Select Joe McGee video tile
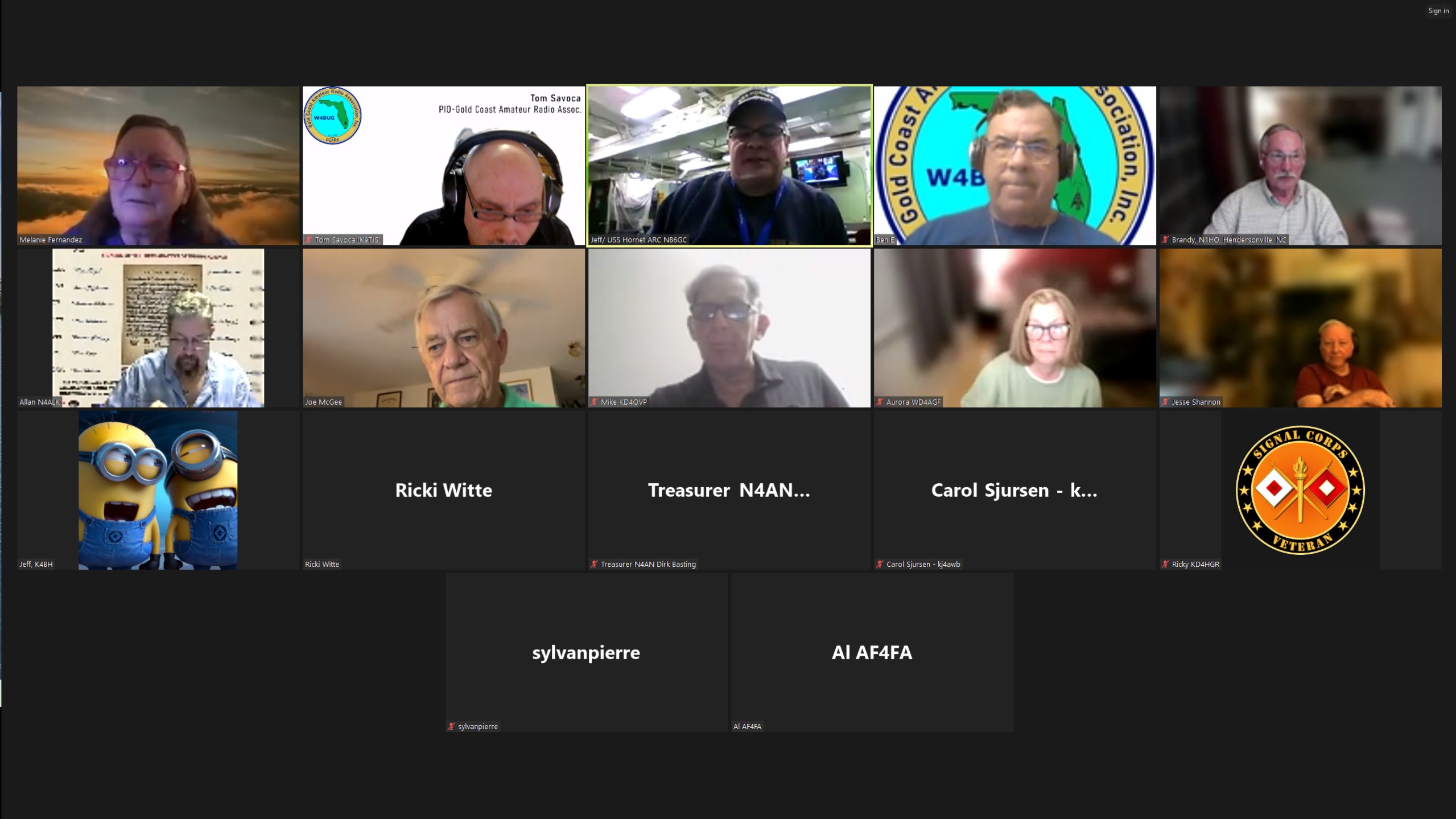Screen dimensions: 1456x819 (x=444, y=328)
